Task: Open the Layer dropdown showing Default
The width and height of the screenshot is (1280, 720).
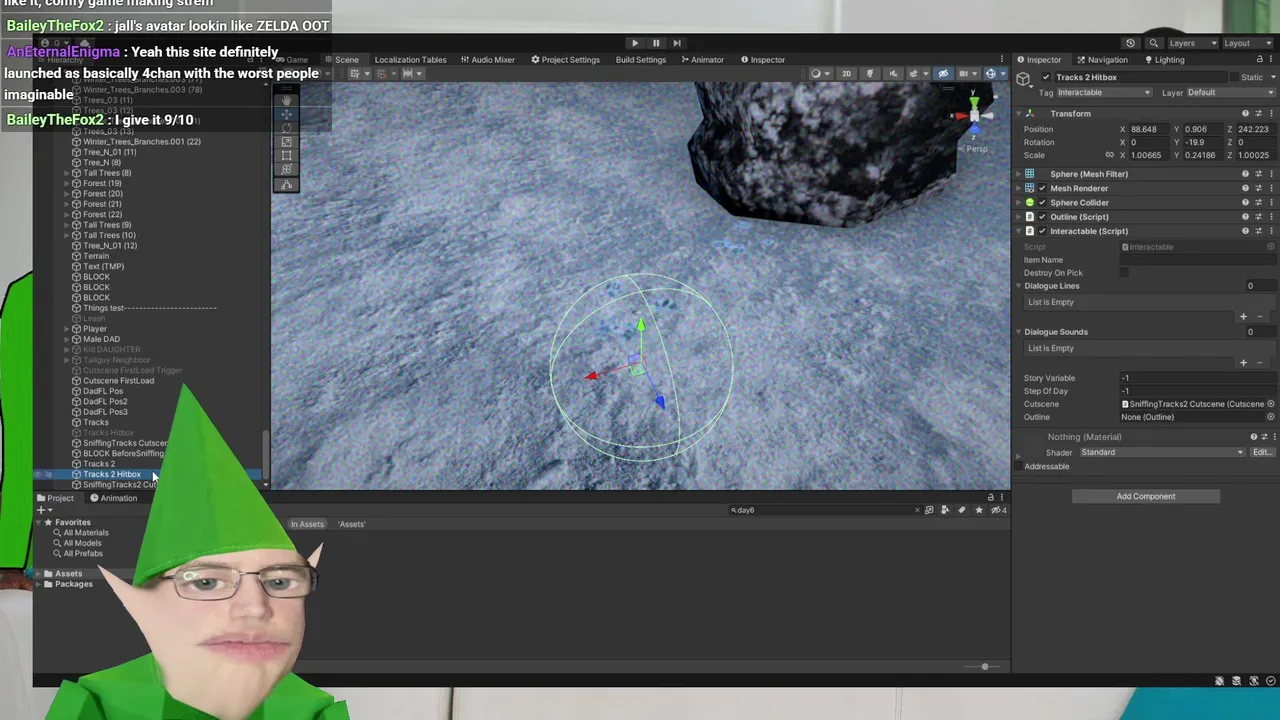Action: click(1230, 93)
